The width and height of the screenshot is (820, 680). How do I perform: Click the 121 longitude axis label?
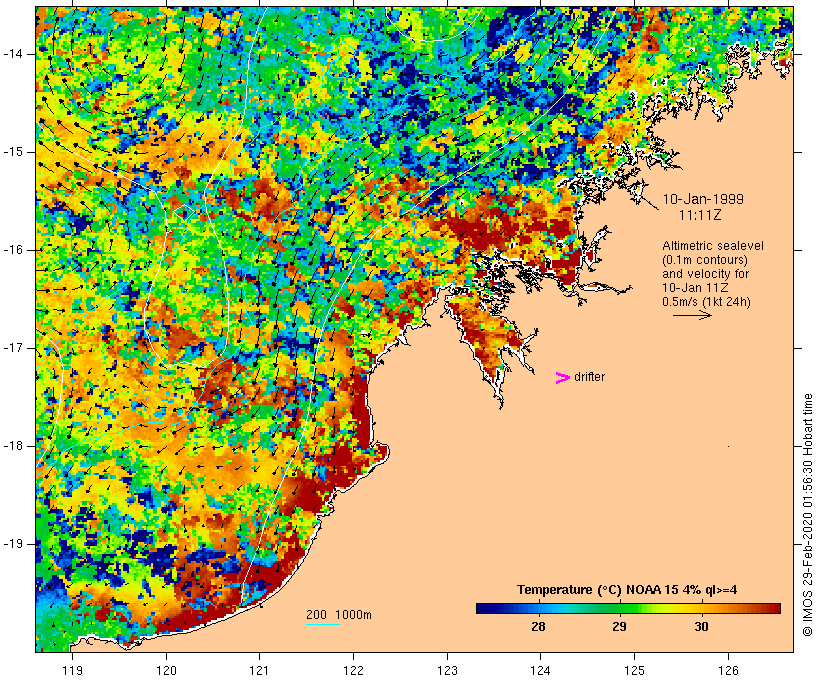pos(259,670)
